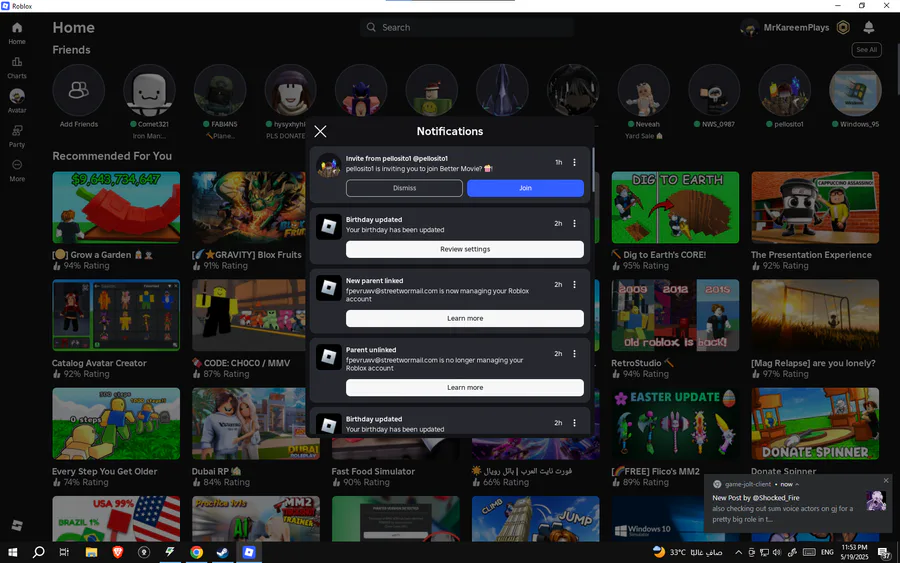Click the Review settings button
This screenshot has width=900, height=563.
tap(465, 249)
